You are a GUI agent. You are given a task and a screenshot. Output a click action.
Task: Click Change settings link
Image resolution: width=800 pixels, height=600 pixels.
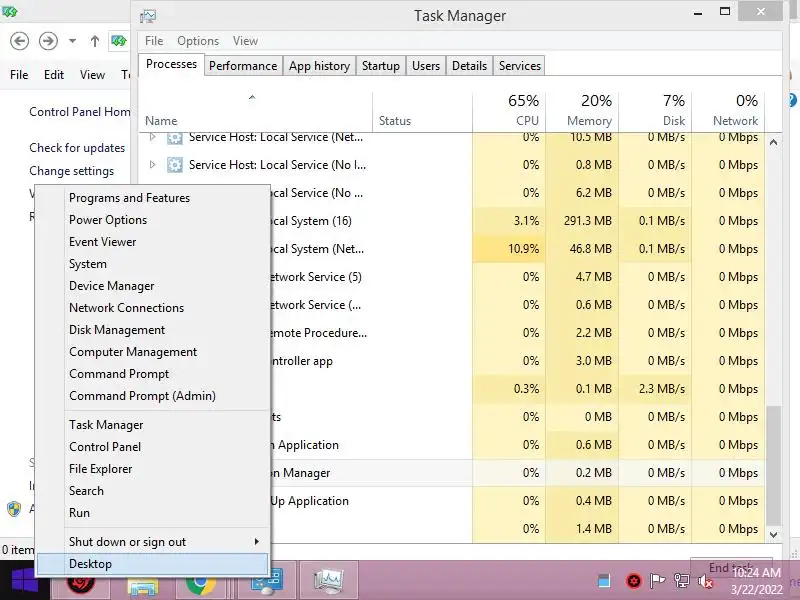71,171
